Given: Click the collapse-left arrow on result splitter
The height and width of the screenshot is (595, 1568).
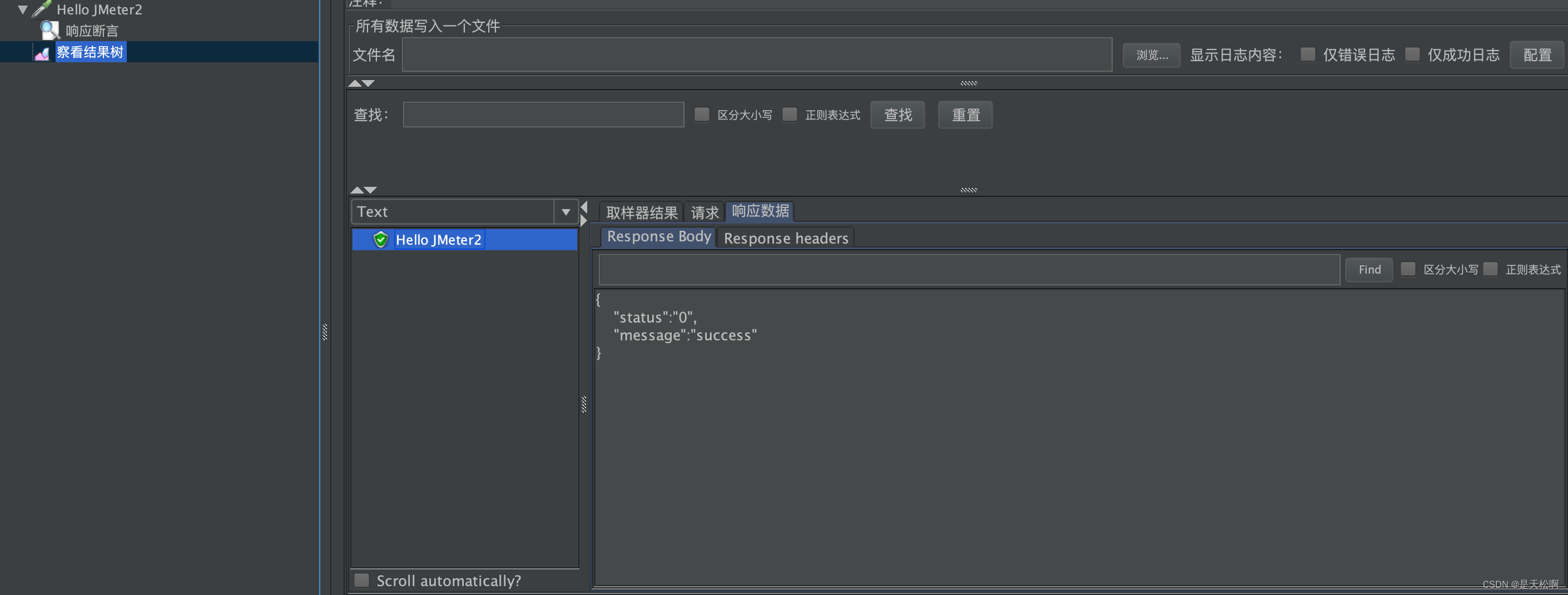Looking at the screenshot, I should [x=584, y=207].
